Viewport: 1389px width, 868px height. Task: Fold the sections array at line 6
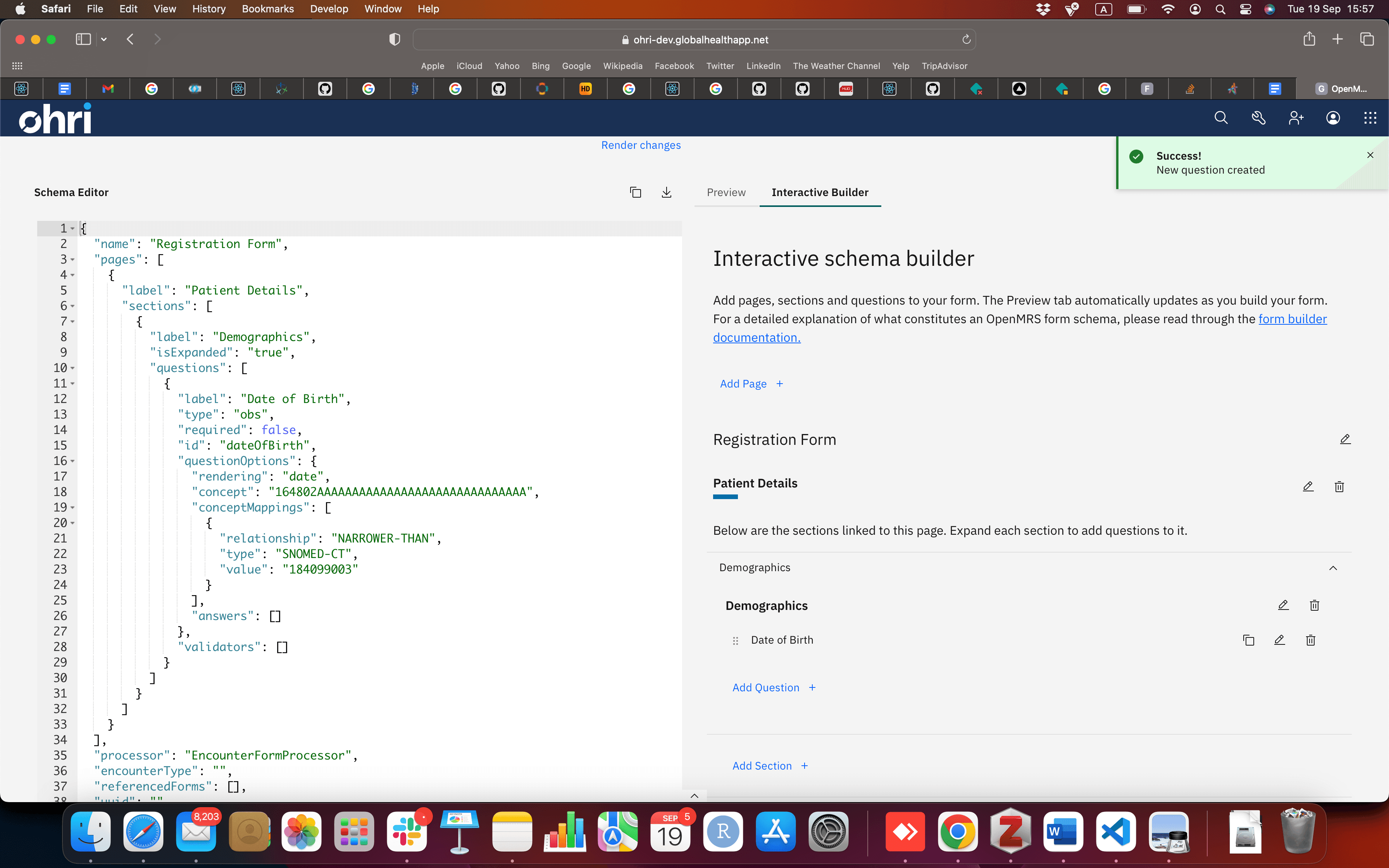pos(73,306)
